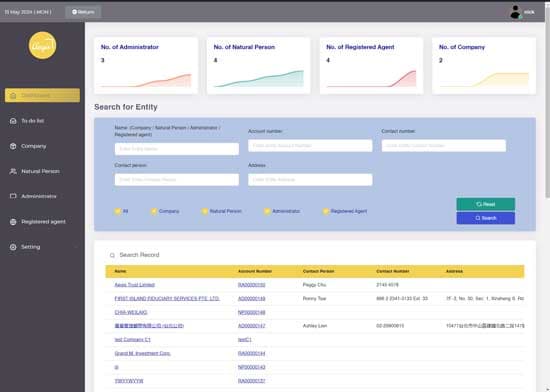Click the Contact Person column header

click(x=318, y=271)
